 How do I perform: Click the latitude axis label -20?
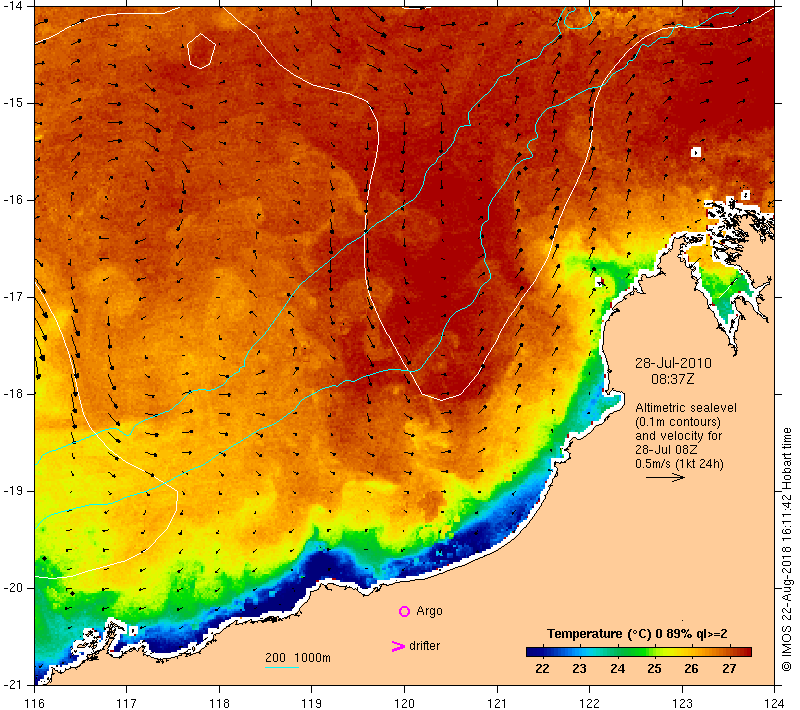pyautogui.click(x=13, y=588)
